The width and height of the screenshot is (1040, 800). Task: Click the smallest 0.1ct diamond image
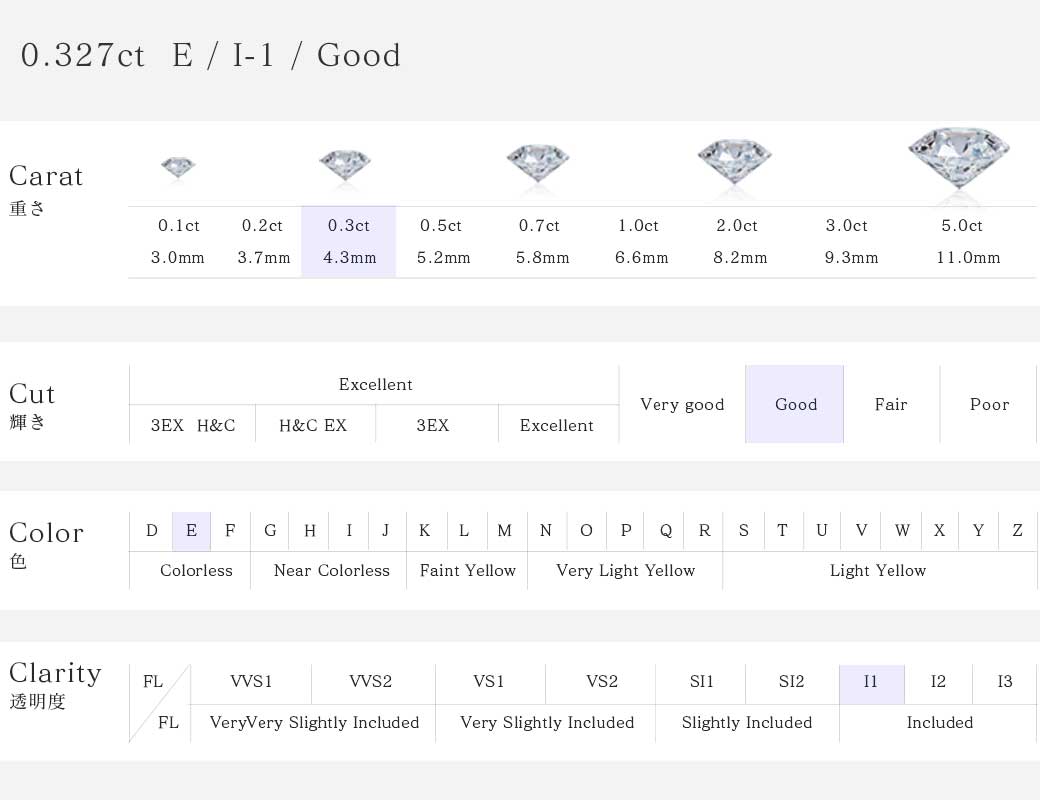pos(178,168)
